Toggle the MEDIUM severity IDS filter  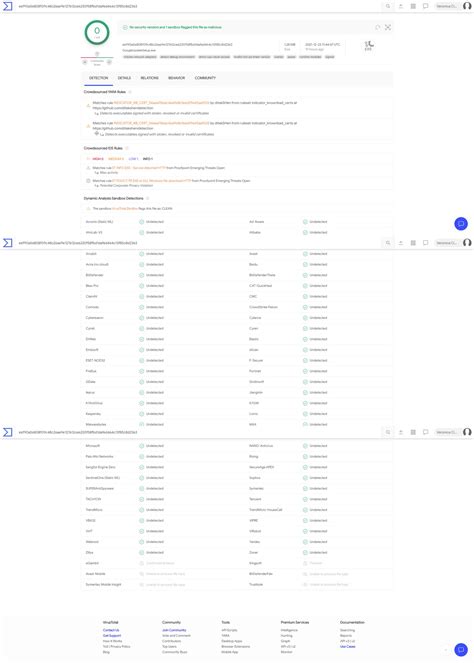(116, 159)
